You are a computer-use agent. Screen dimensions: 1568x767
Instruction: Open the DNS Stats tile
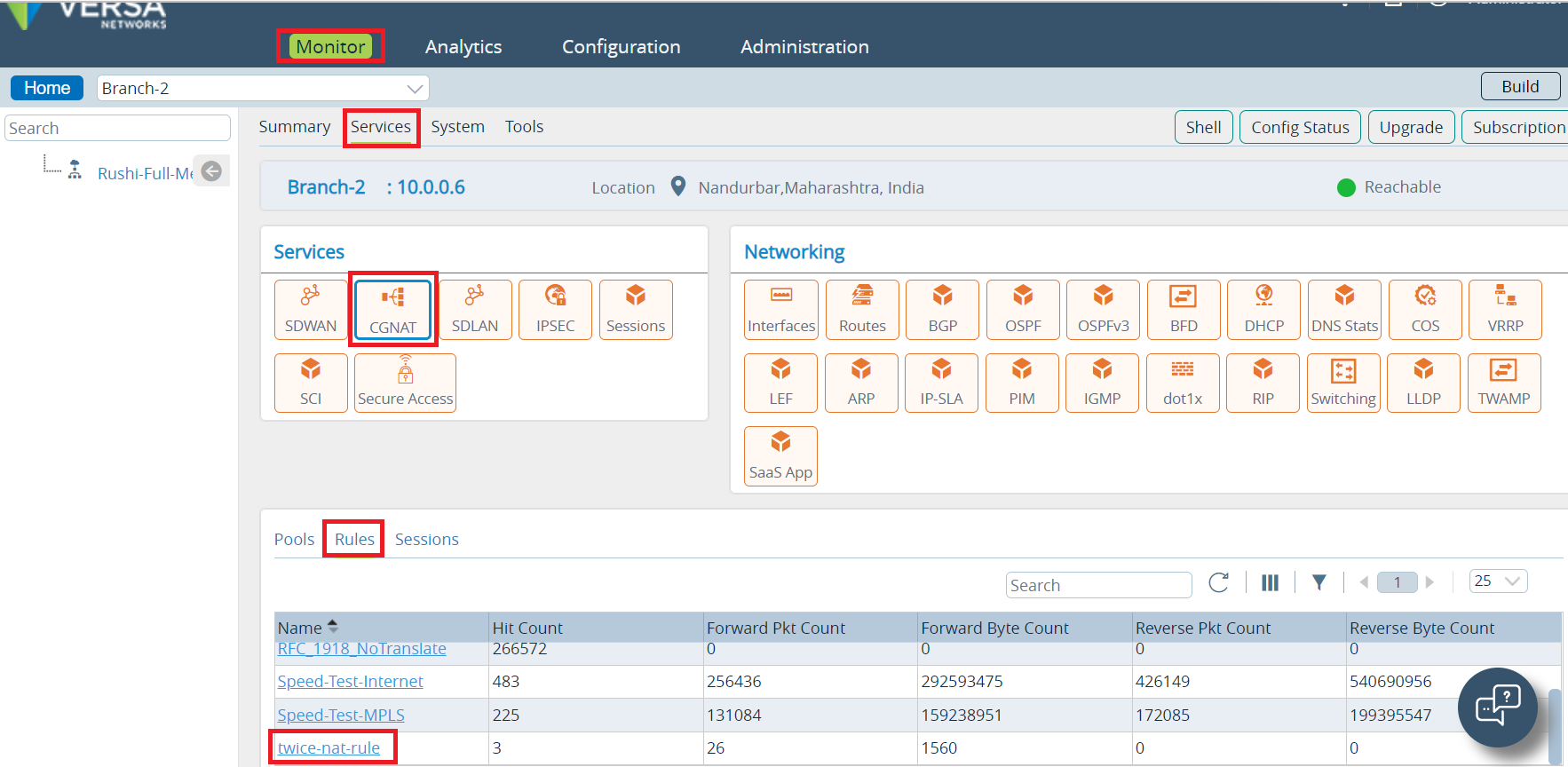pyautogui.click(x=1344, y=310)
